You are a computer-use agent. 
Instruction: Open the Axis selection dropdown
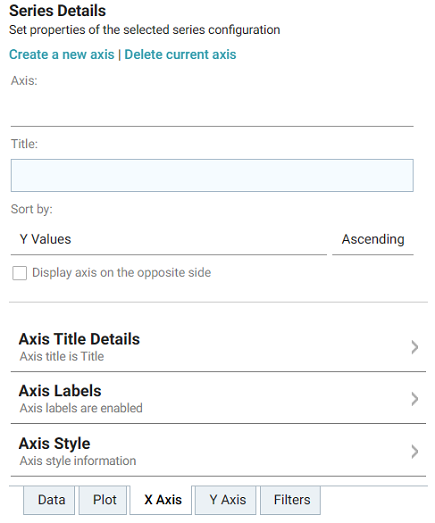point(212,110)
